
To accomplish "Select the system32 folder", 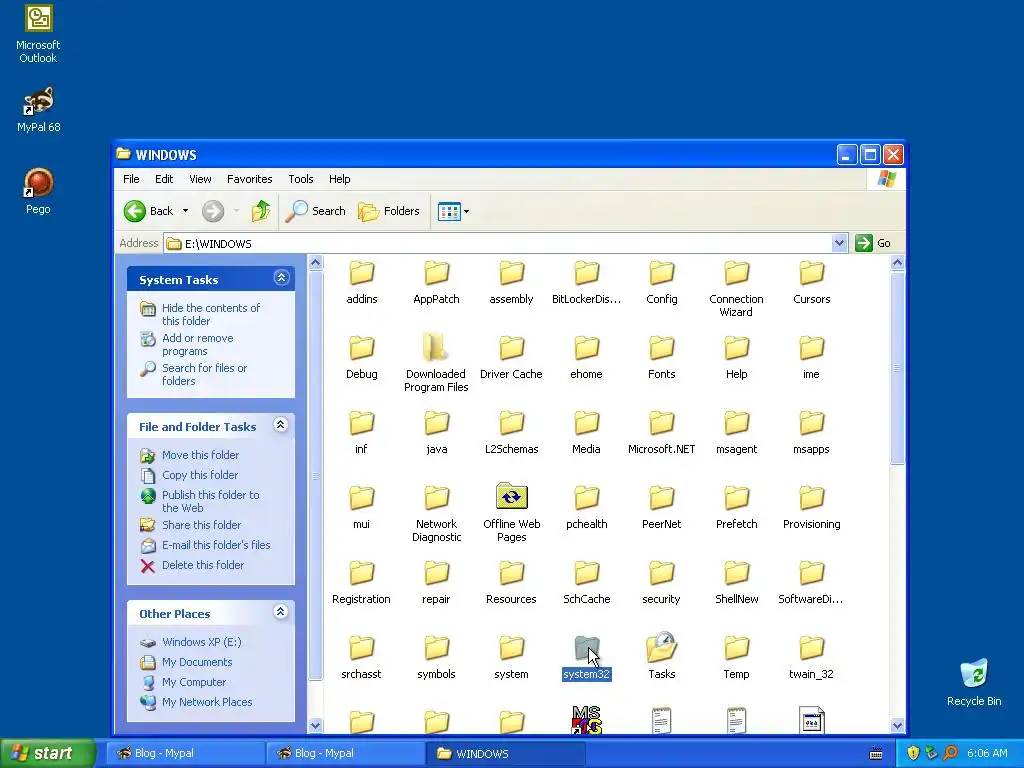I will [586, 658].
